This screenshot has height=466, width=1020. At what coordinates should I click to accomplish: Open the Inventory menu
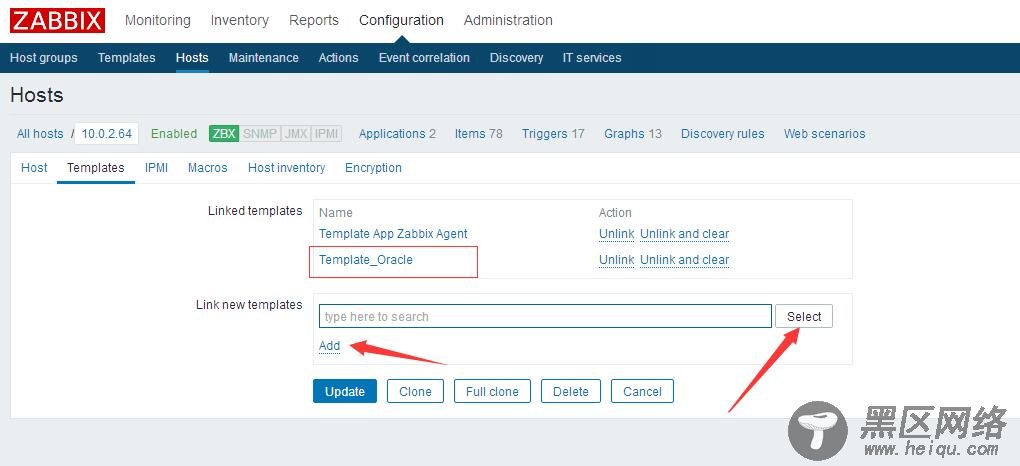coord(239,20)
